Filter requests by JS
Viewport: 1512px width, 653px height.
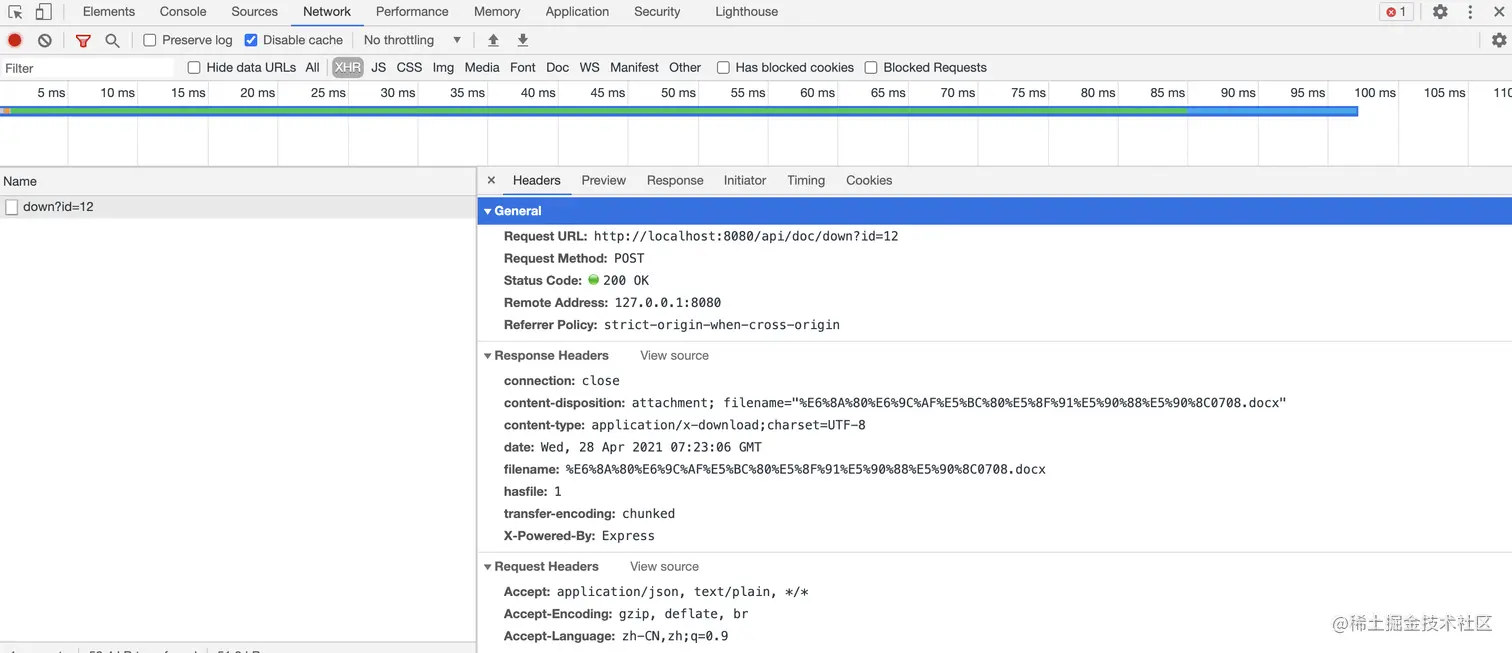coord(378,67)
